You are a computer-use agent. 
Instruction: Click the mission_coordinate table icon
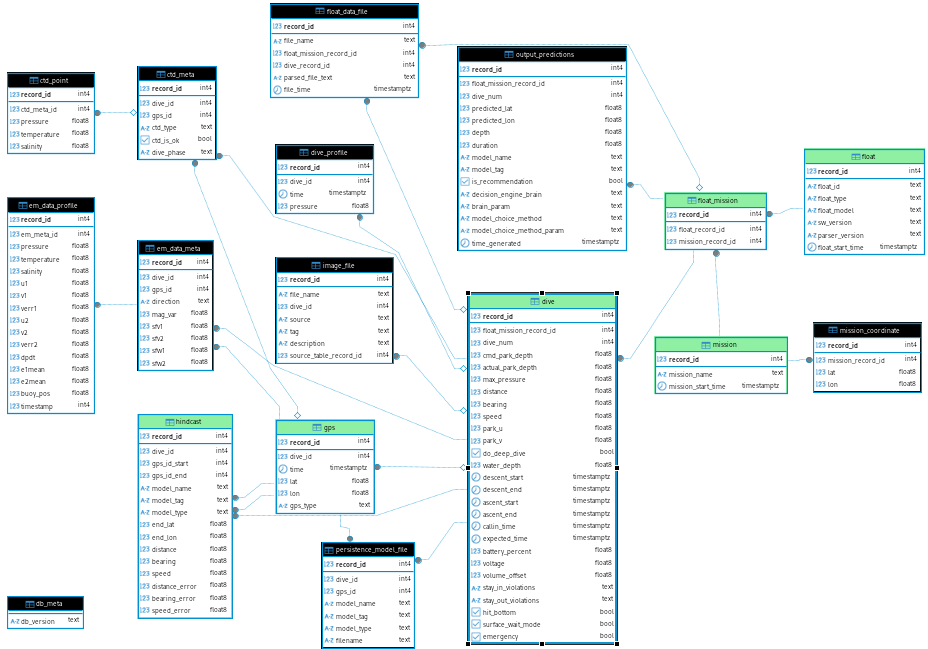pyautogui.click(x=833, y=331)
